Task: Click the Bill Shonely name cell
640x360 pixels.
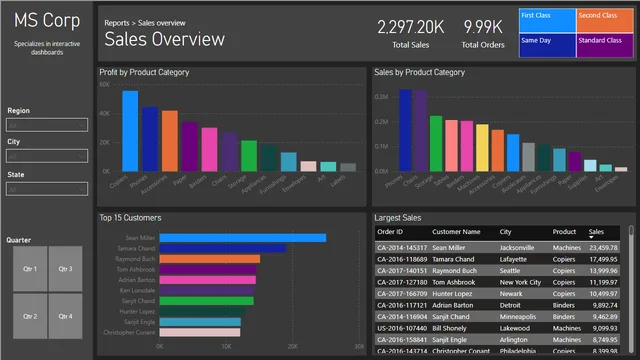Action: 449,328
